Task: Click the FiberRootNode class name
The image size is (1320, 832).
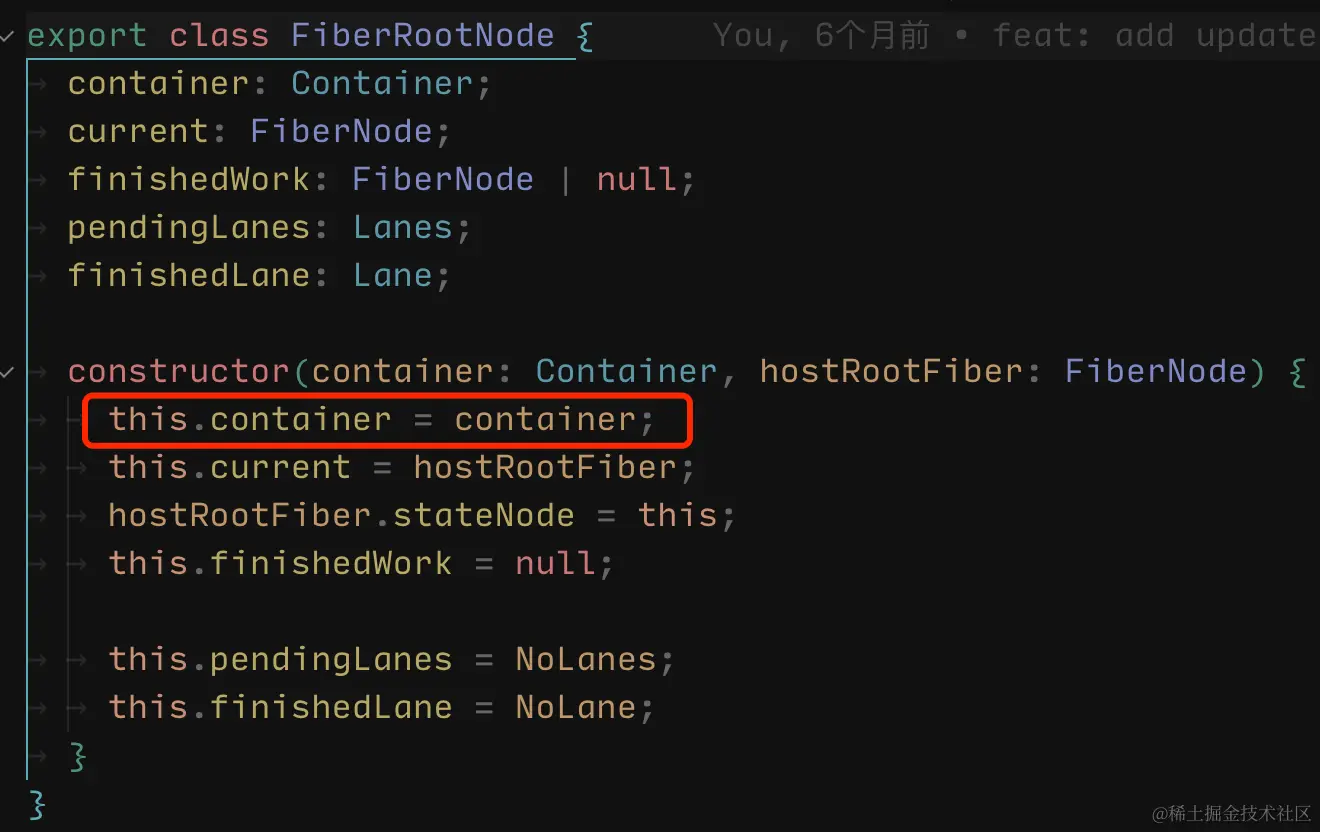Action: [x=422, y=36]
